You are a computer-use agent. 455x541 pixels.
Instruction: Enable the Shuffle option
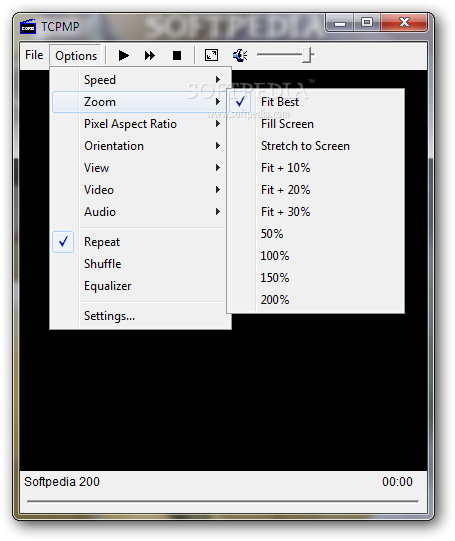coord(140,264)
